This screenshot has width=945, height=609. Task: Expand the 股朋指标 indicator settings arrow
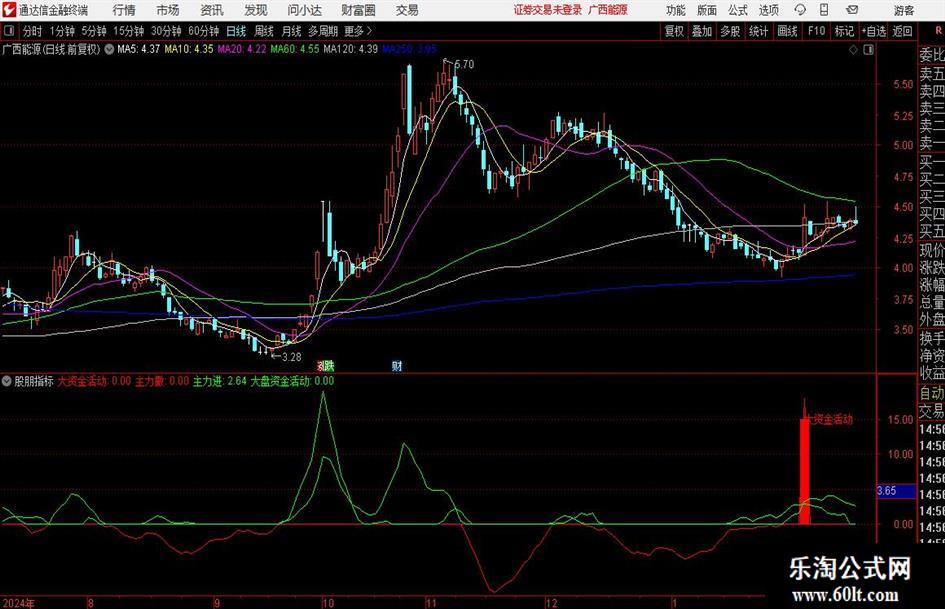click(7, 381)
